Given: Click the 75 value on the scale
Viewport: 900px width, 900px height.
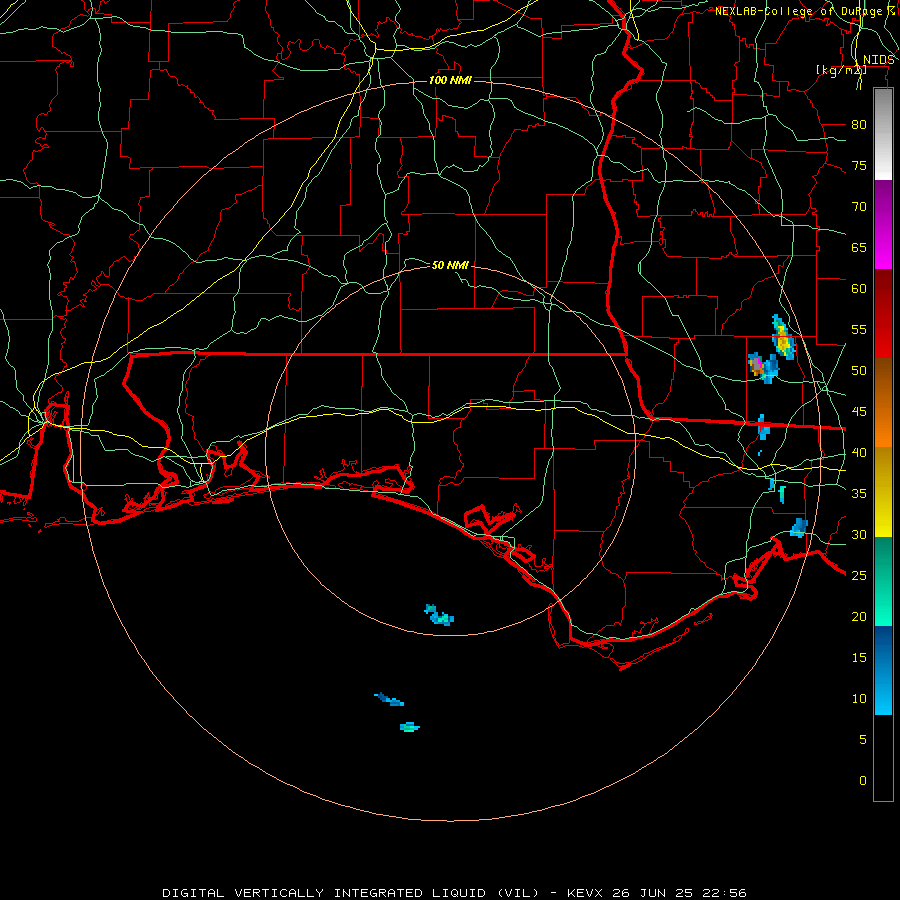Looking at the screenshot, I should [x=859, y=165].
